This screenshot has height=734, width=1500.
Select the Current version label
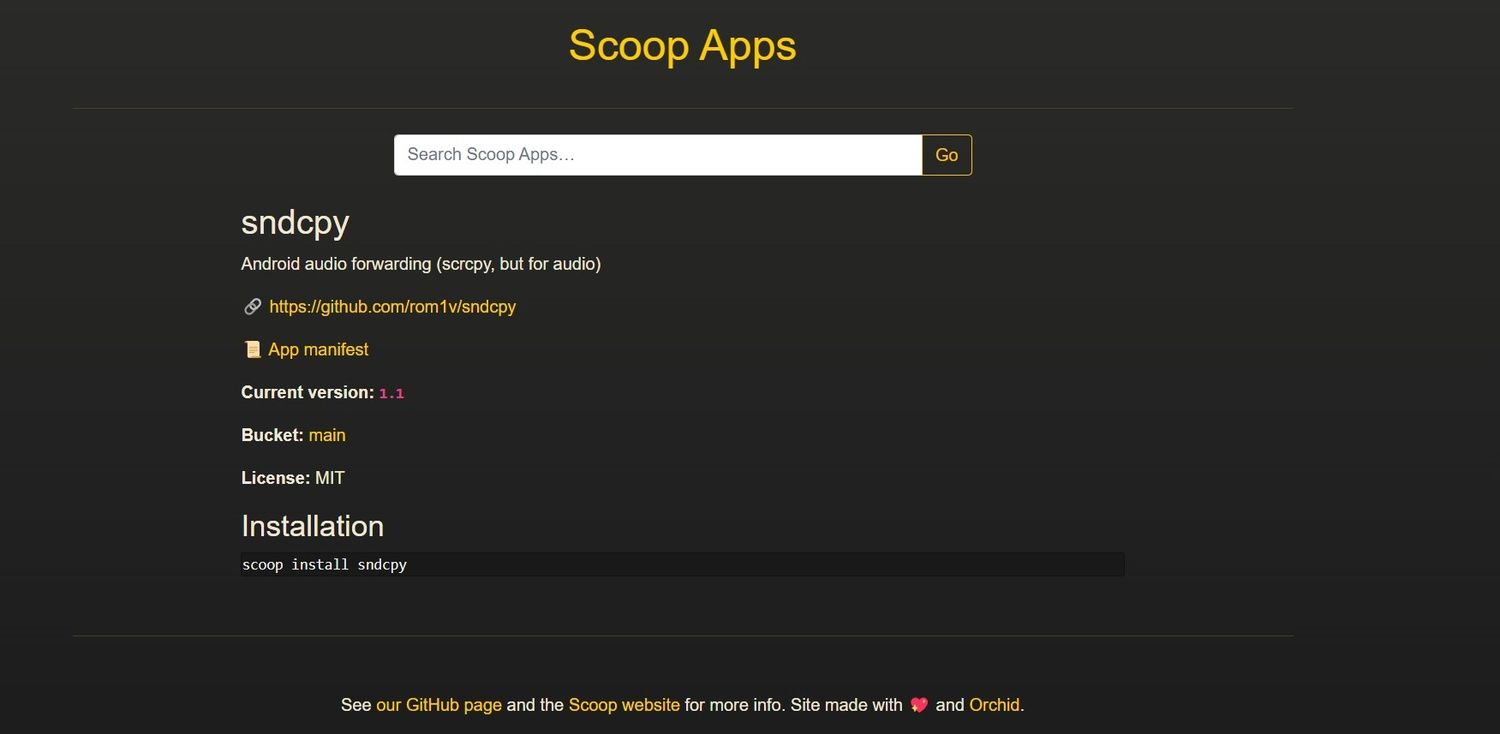307,393
